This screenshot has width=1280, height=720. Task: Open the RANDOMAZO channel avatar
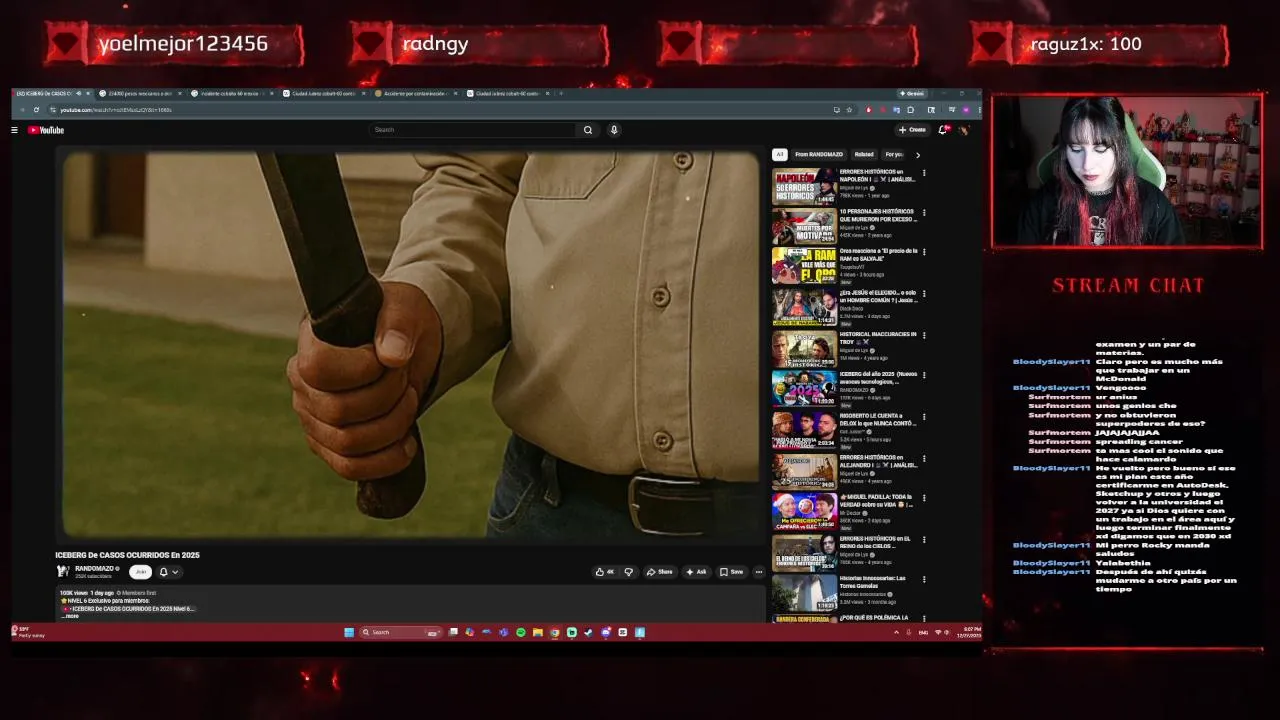pyautogui.click(x=63, y=572)
